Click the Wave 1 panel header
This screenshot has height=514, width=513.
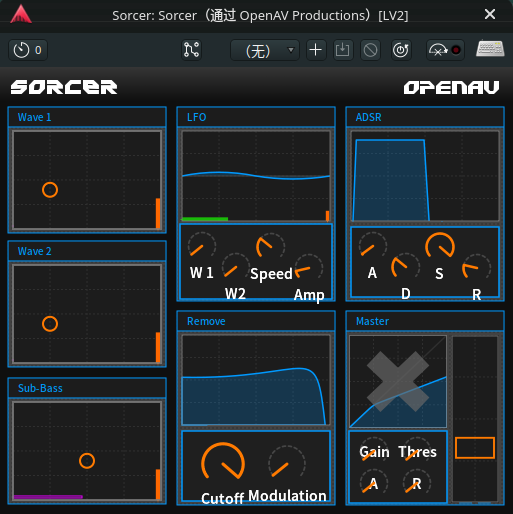pos(87,117)
